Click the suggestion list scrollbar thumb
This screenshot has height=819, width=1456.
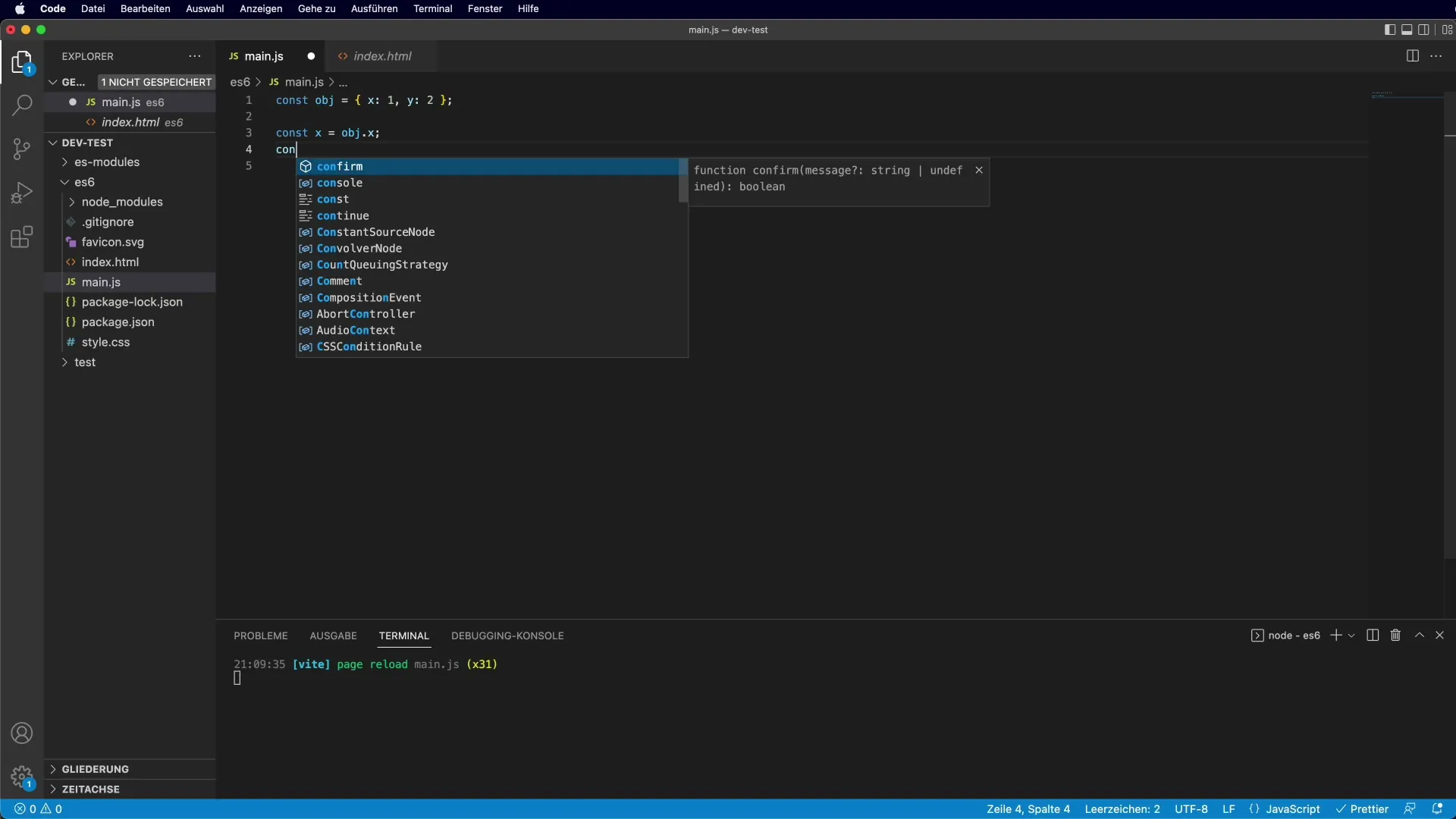click(682, 180)
